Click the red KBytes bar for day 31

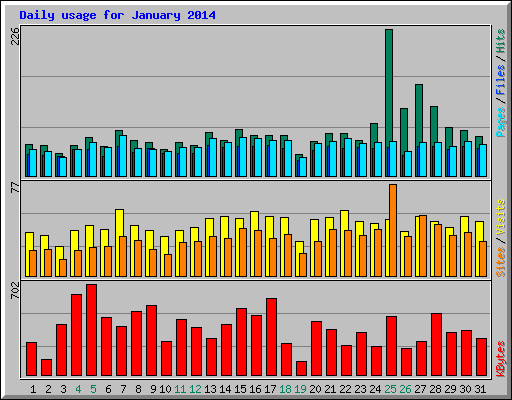(x=482, y=357)
